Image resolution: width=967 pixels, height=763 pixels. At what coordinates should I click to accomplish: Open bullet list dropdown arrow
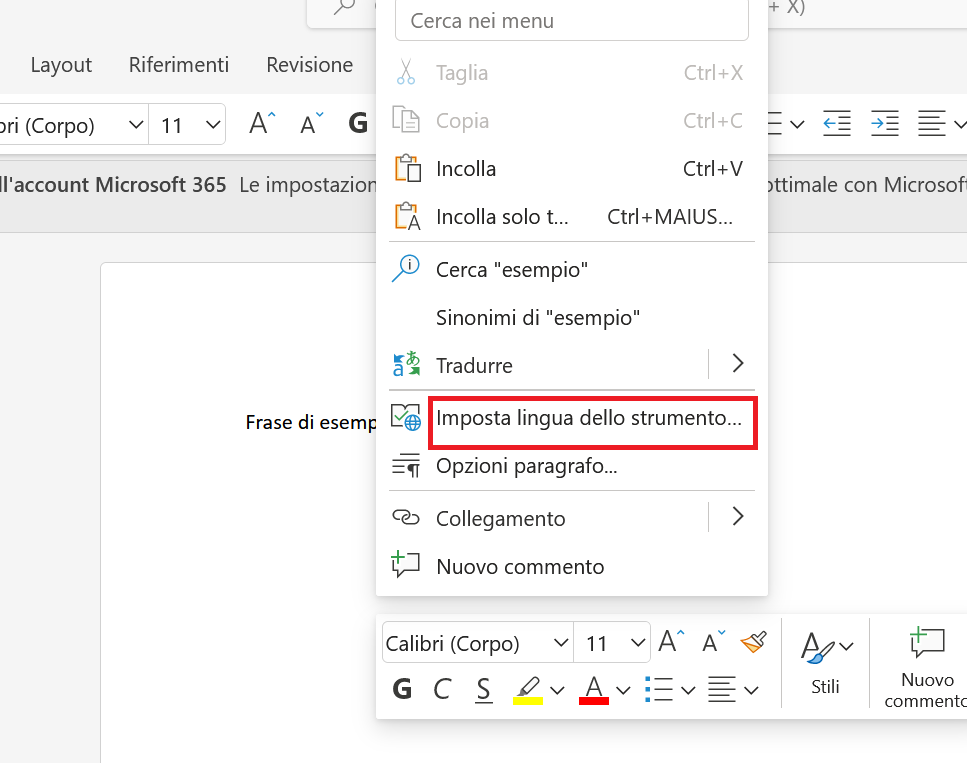pos(688,690)
